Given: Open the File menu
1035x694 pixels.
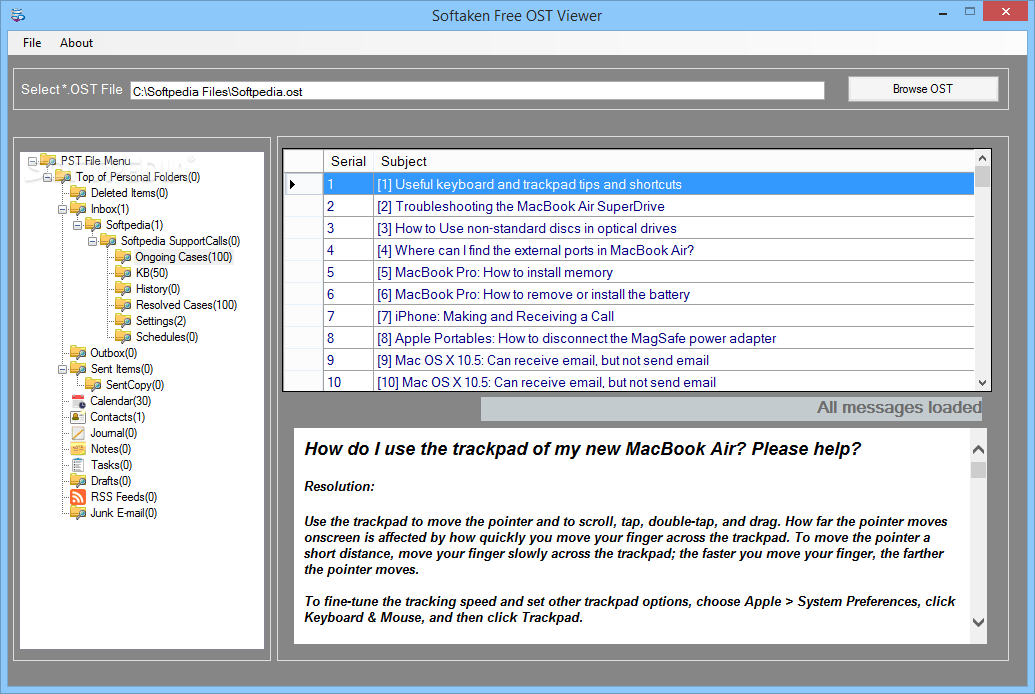Looking at the screenshot, I should pyautogui.click(x=32, y=43).
